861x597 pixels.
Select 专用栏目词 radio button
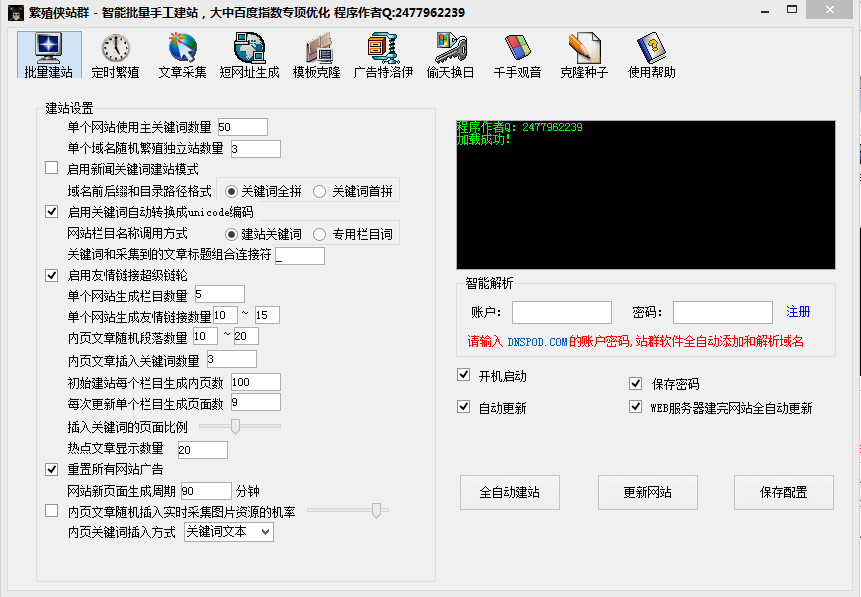click(x=320, y=235)
